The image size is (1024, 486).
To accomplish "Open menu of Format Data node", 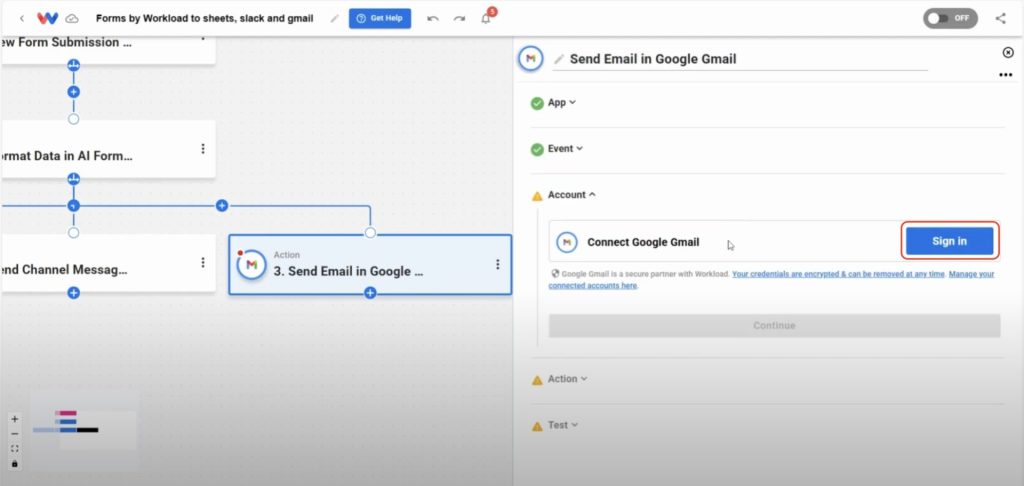I will click(x=202, y=149).
